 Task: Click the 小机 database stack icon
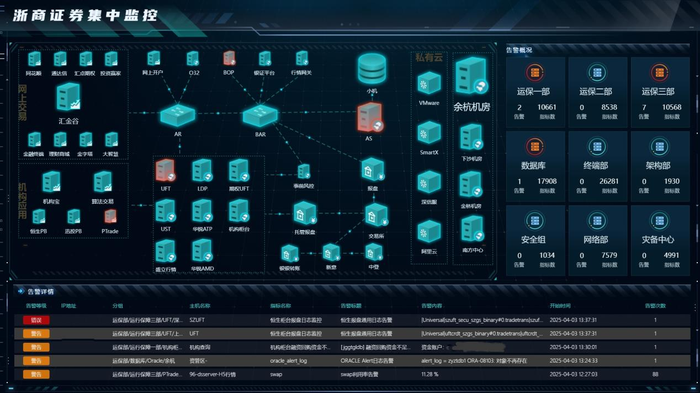[371, 69]
